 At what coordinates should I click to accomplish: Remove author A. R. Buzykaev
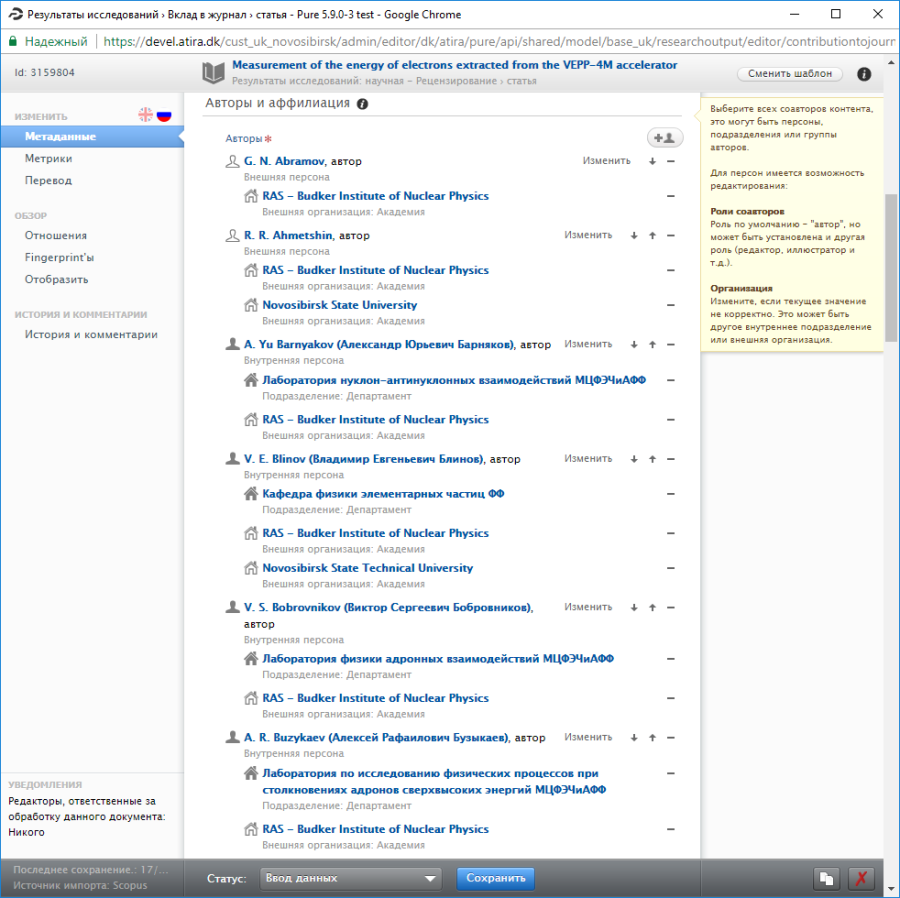click(x=670, y=737)
